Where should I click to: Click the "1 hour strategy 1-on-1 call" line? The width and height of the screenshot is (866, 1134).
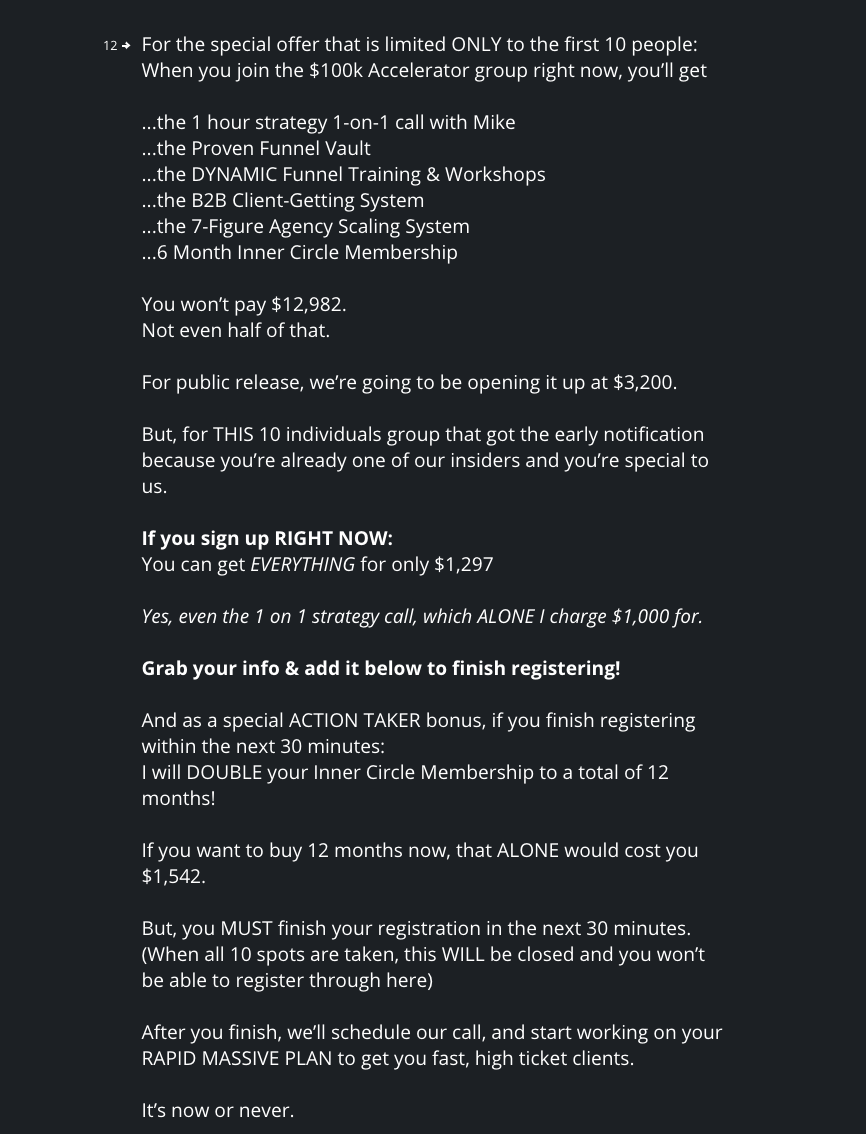[328, 123]
